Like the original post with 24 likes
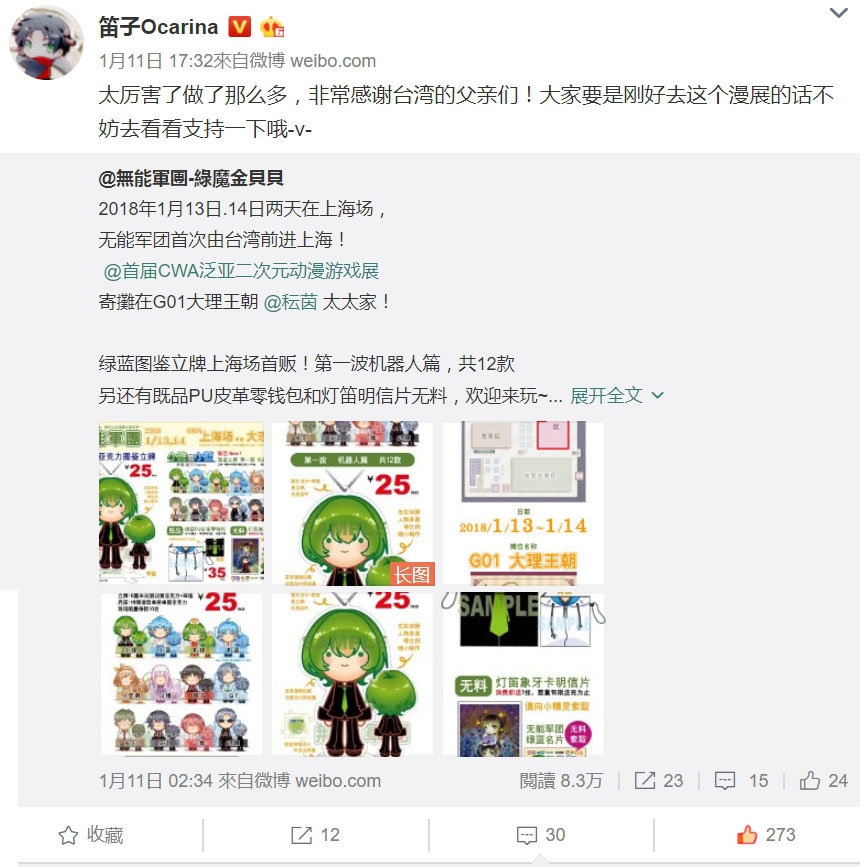The height and width of the screenshot is (867, 860). [x=823, y=781]
